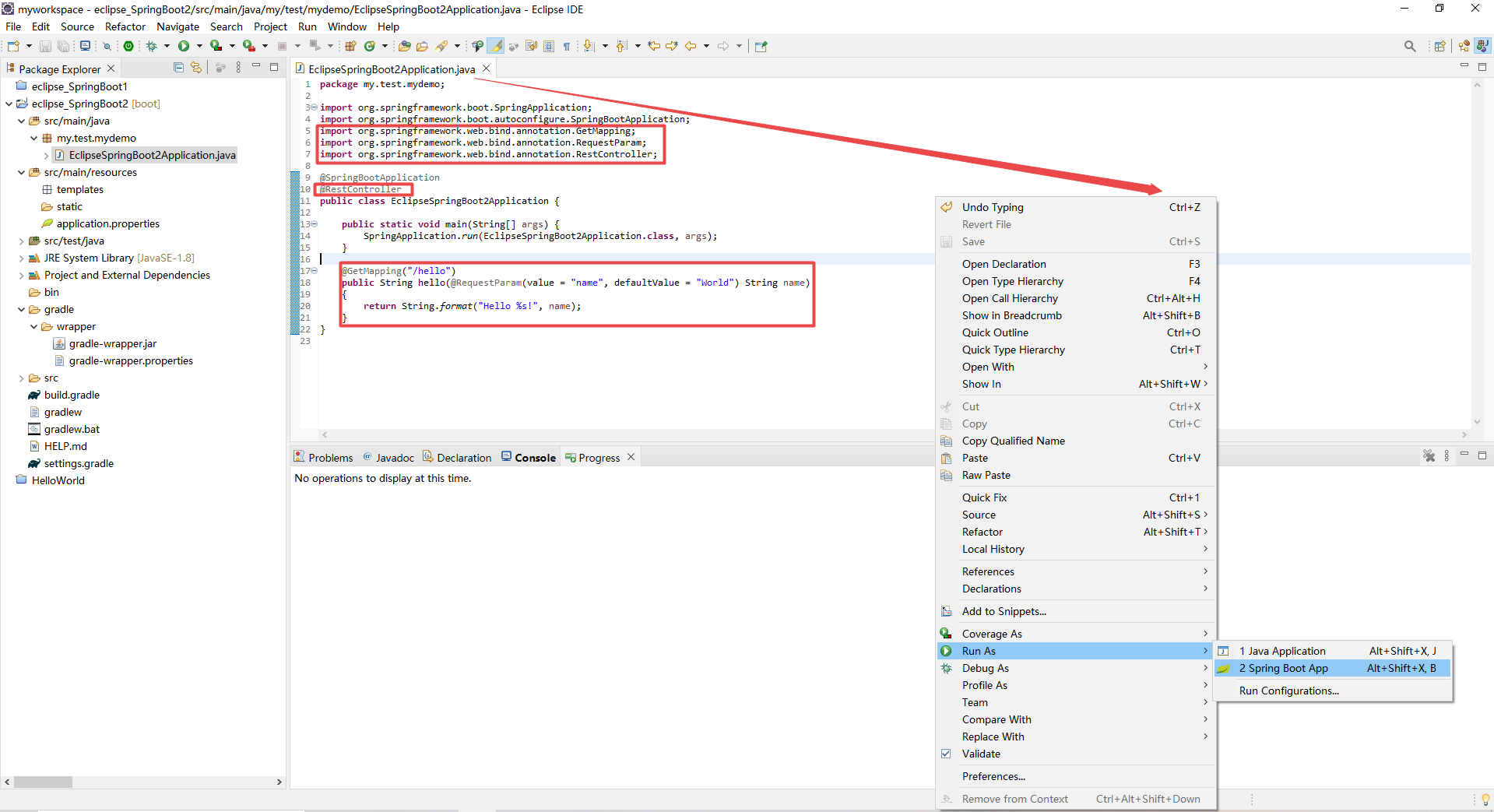Click Collapse All in Package Explorer

click(178, 68)
